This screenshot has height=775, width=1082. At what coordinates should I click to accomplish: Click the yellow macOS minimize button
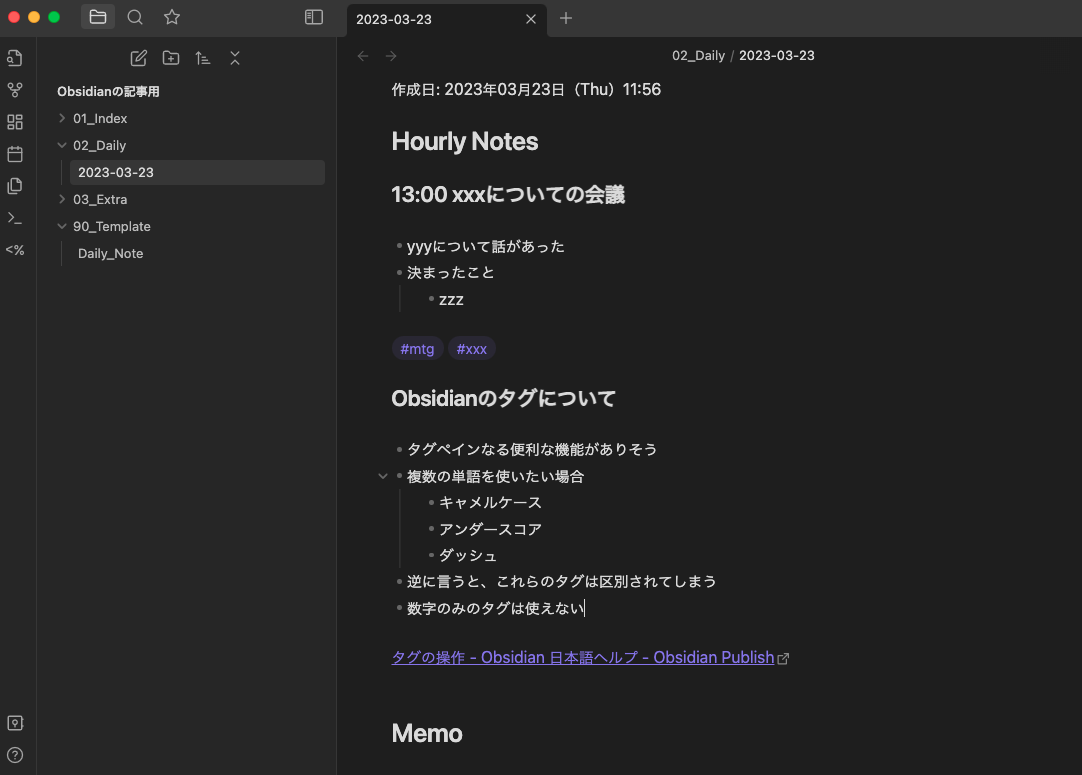34,17
